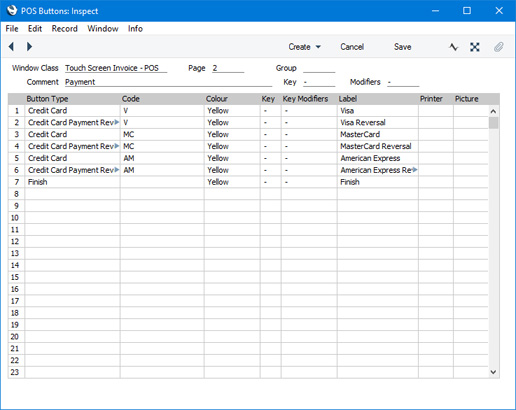Click the zigzag workflow overview icon
This screenshot has width=516, height=410.
[453, 47]
